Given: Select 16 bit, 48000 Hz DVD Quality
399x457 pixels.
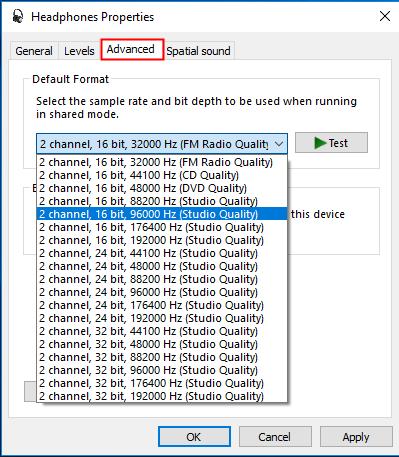Looking at the screenshot, I should pos(162,188).
